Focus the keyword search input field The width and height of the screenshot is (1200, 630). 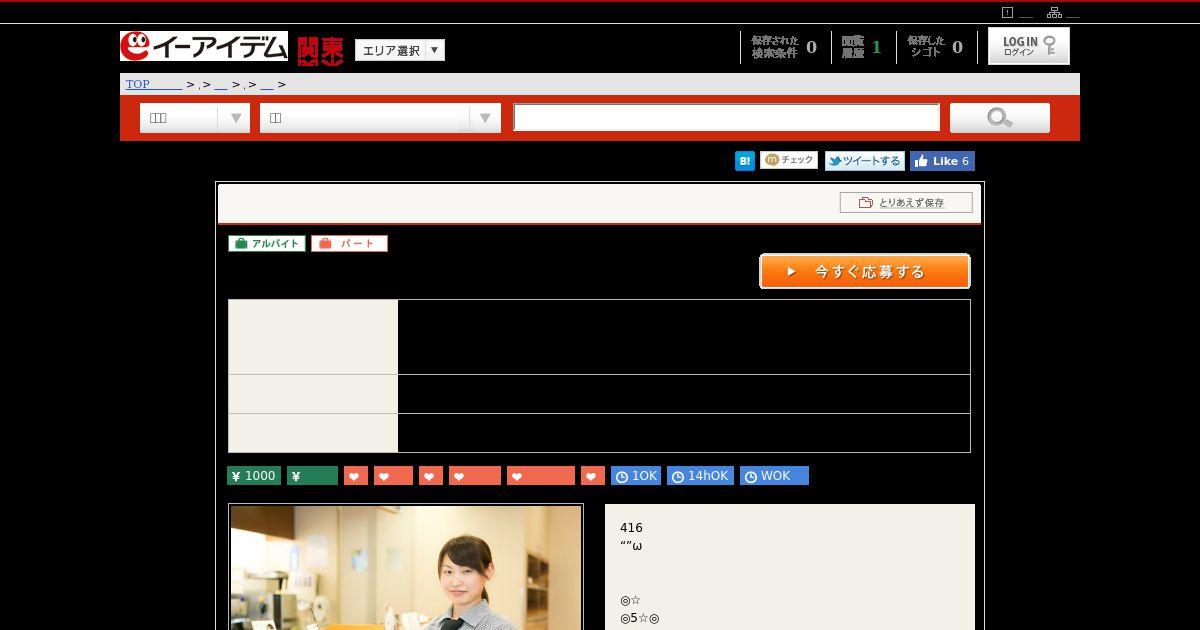[727, 117]
